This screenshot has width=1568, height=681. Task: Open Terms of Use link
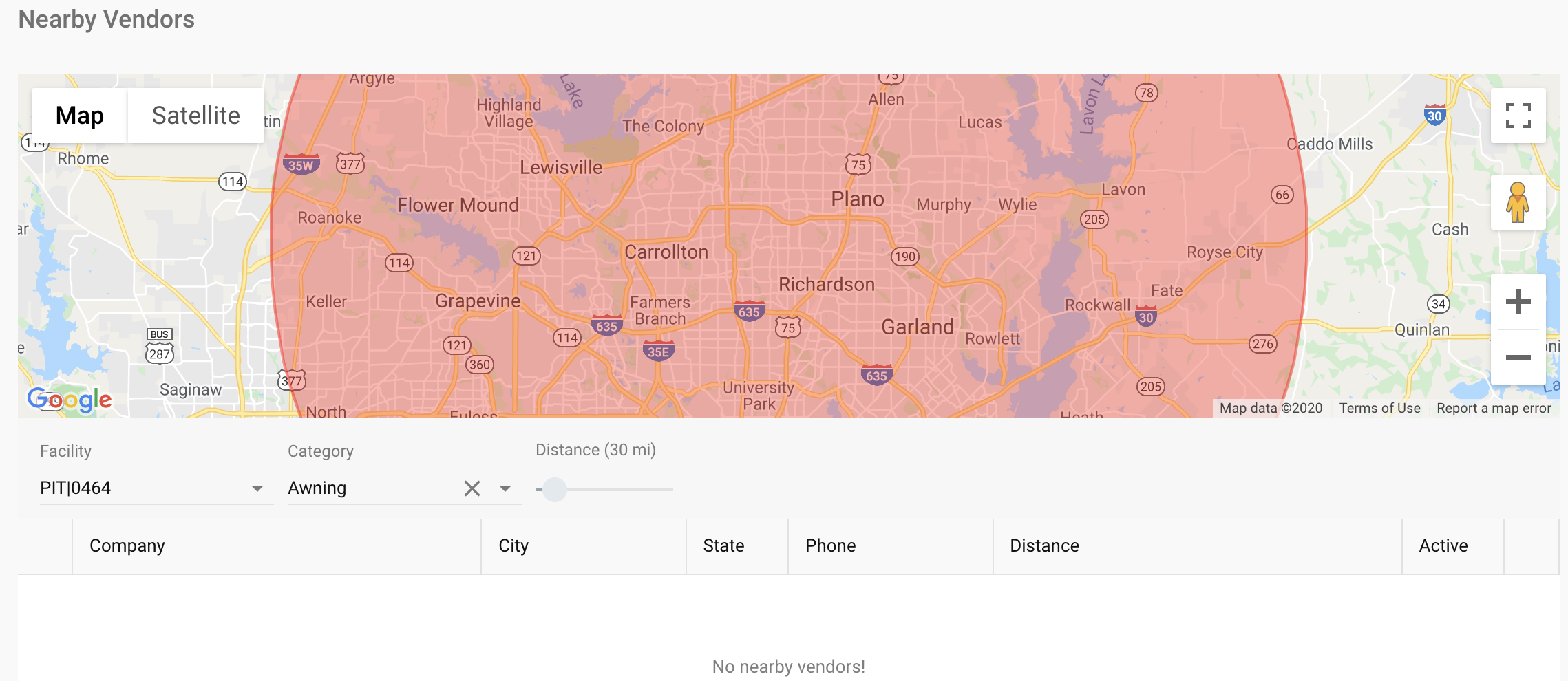point(1379,408)
